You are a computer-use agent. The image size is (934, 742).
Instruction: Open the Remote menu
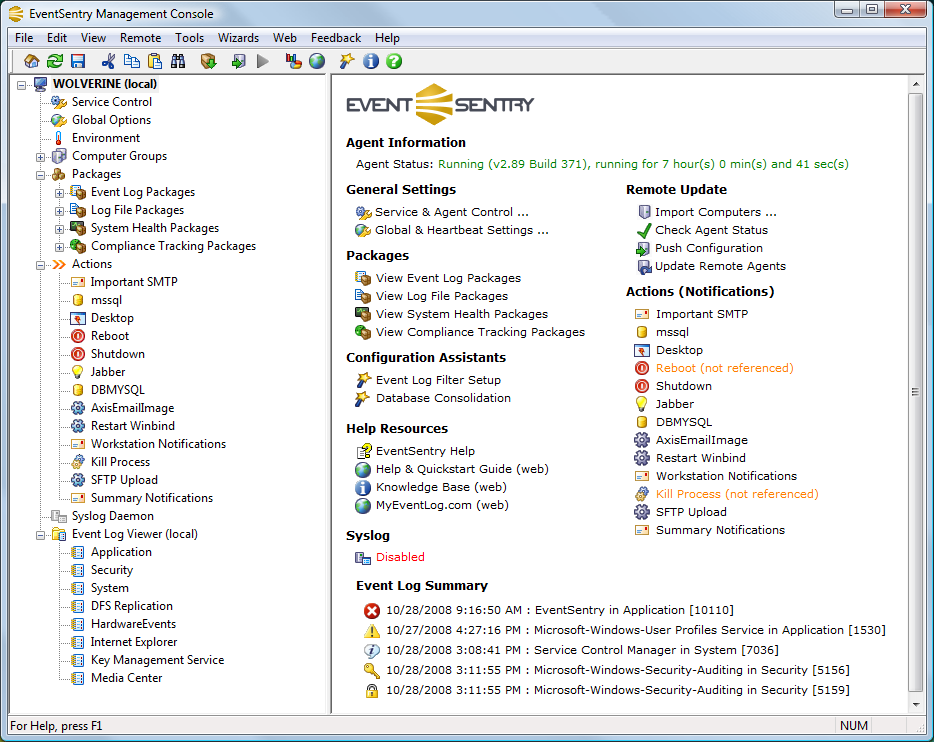tap(141, 38)
